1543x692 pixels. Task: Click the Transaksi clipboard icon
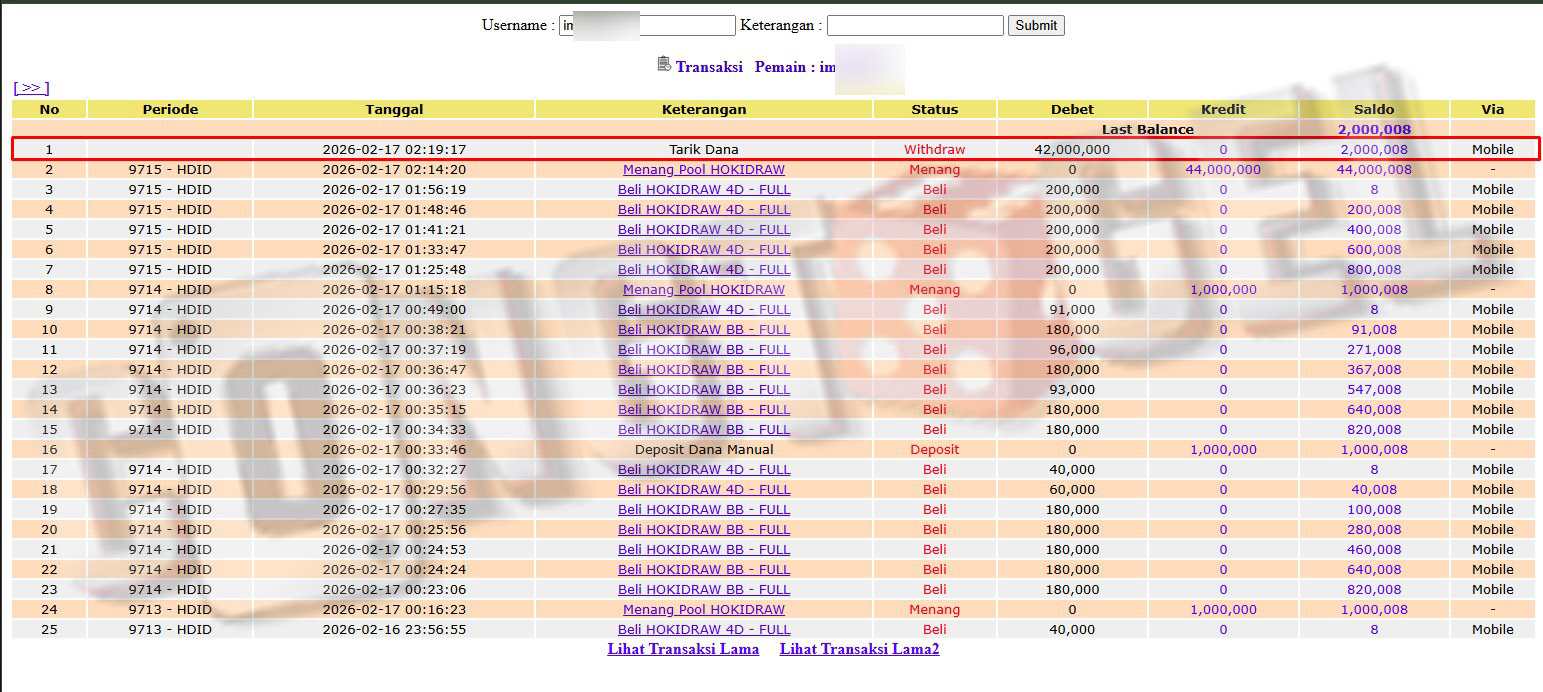(664, 64)
